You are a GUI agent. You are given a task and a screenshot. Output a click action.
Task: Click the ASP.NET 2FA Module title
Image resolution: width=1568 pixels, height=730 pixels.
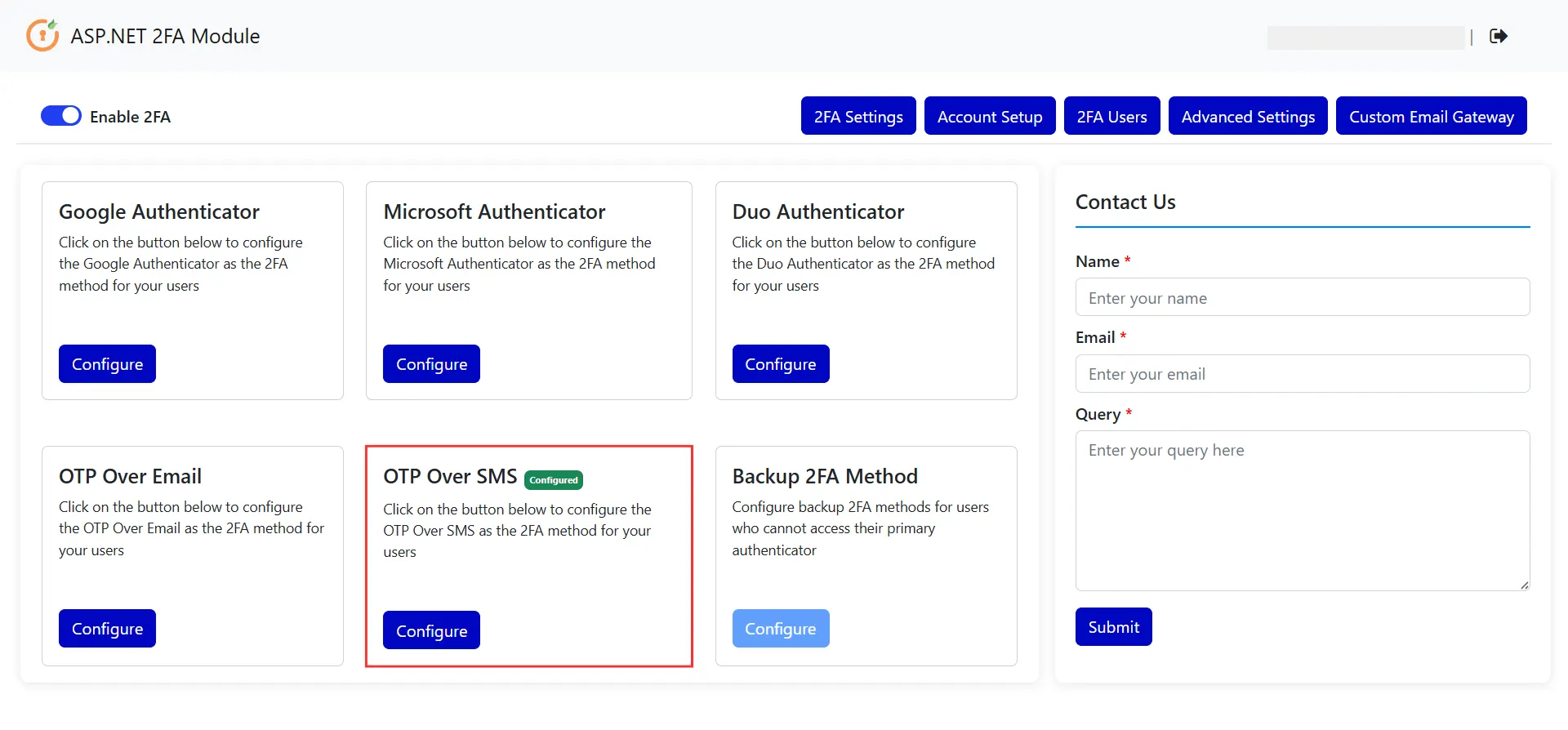(x=165, y=36)
